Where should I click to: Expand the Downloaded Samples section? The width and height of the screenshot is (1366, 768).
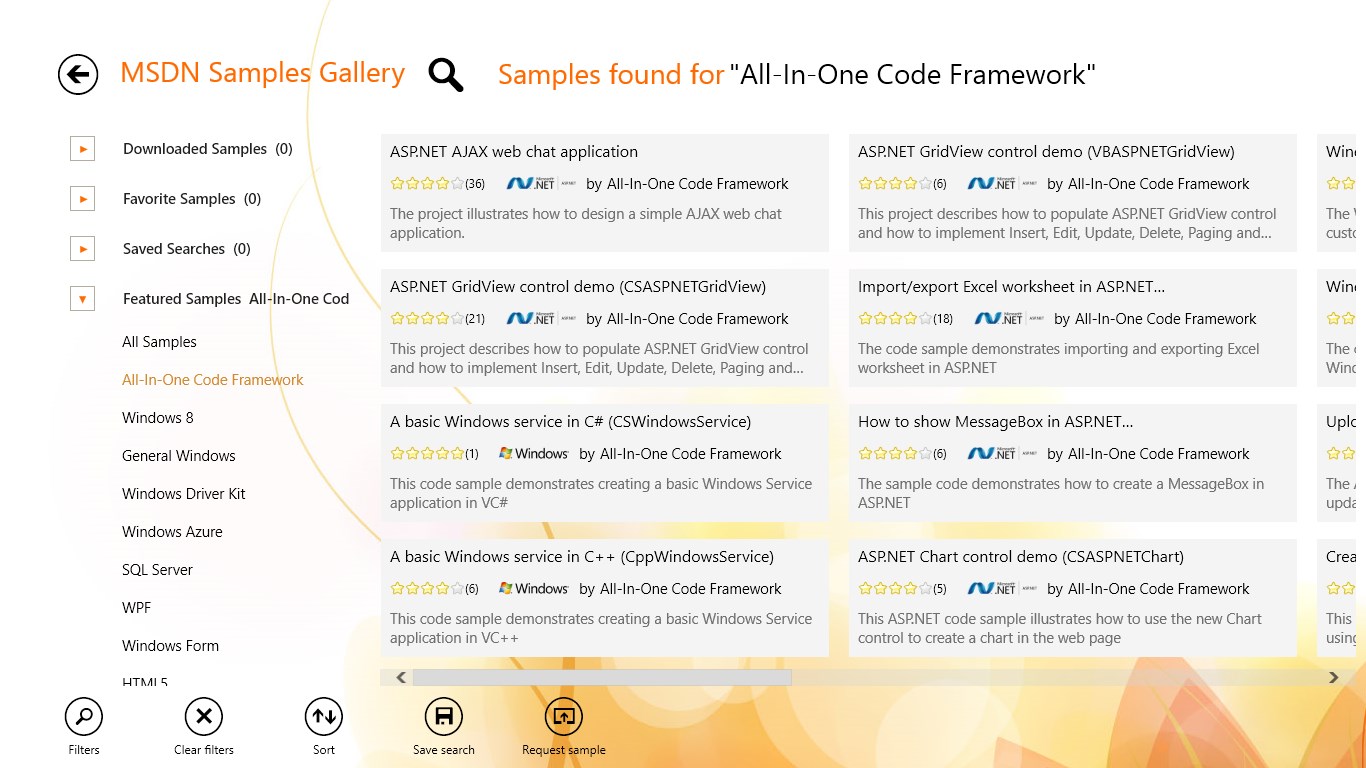(x=83, y=149)
